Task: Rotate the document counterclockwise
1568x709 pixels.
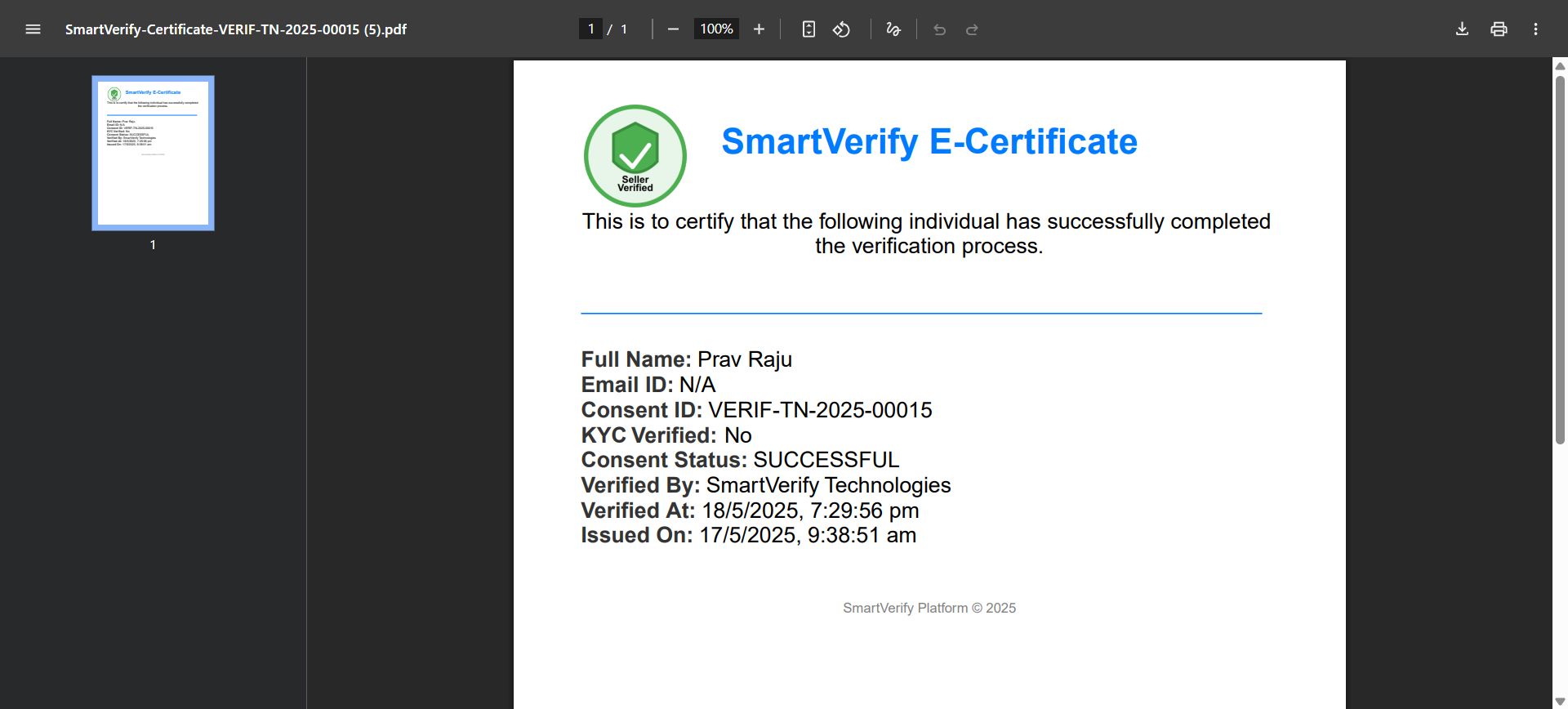Action: 841,29
